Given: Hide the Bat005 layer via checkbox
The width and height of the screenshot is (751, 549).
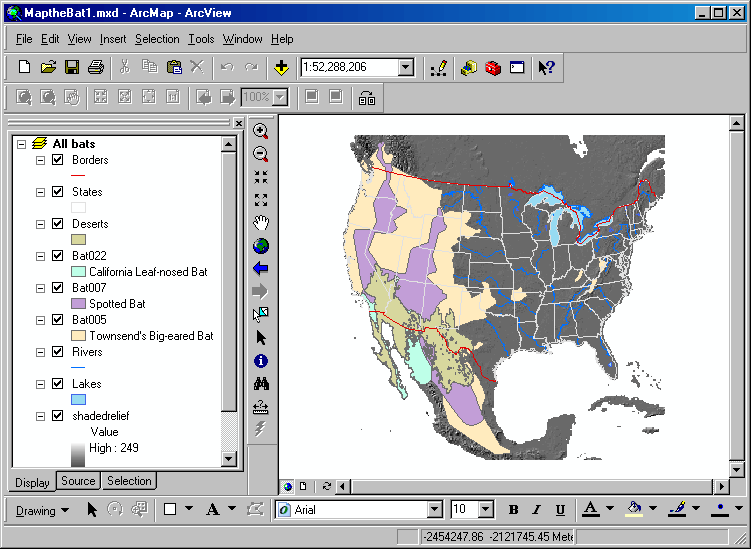Looking at the screenshot, I should click(x=57, y=320).
